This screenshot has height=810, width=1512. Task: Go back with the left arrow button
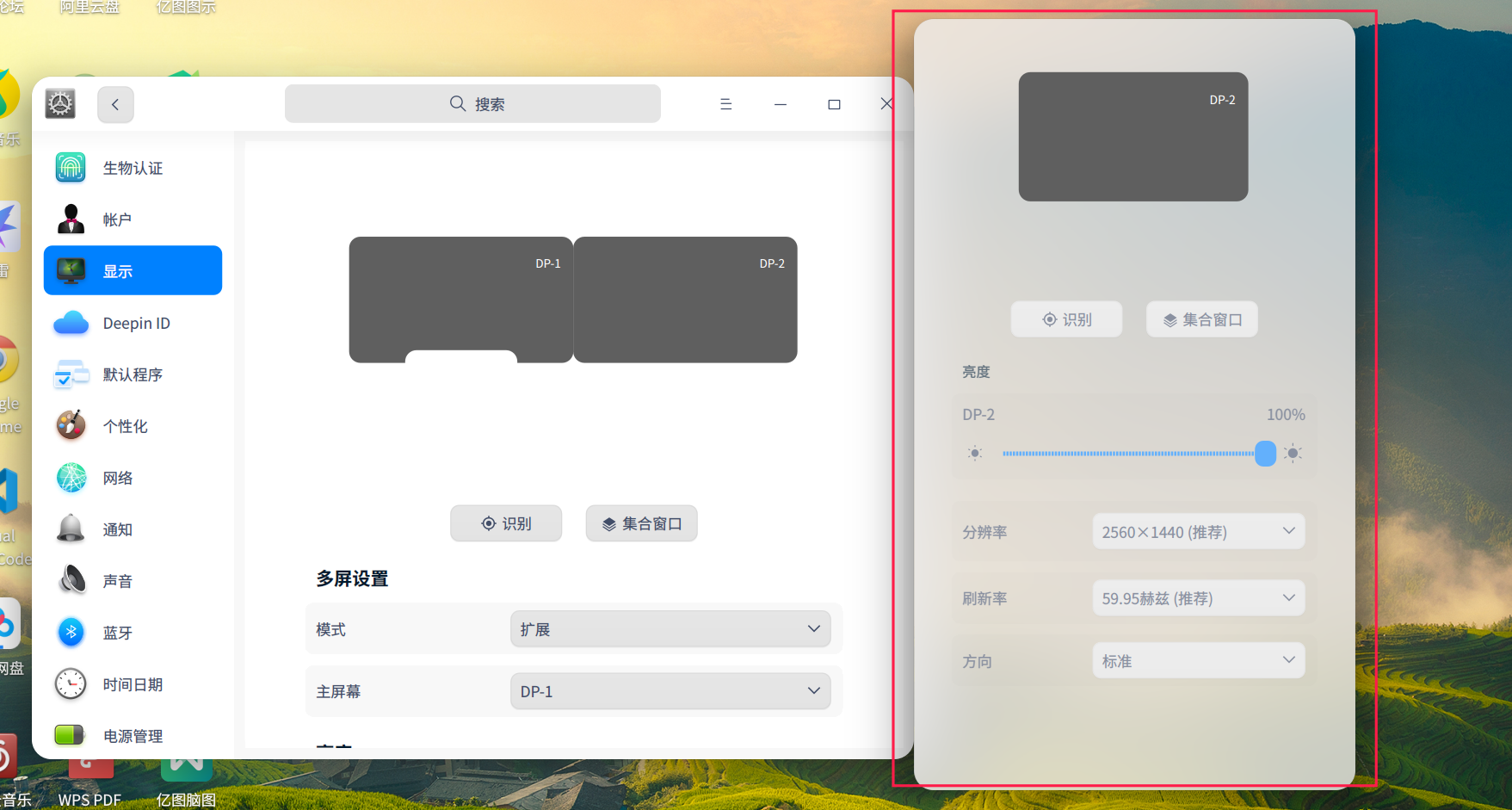click(115, 104)
